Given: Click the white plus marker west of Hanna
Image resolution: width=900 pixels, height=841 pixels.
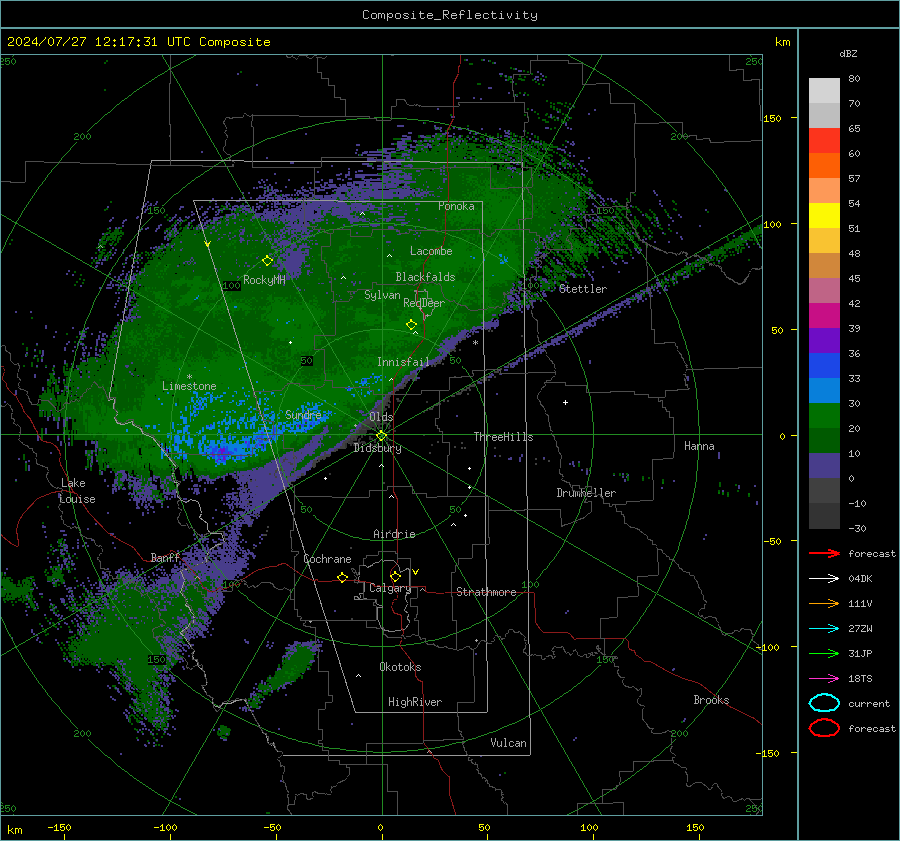Looking at the screenshot, I should point(565,402).
